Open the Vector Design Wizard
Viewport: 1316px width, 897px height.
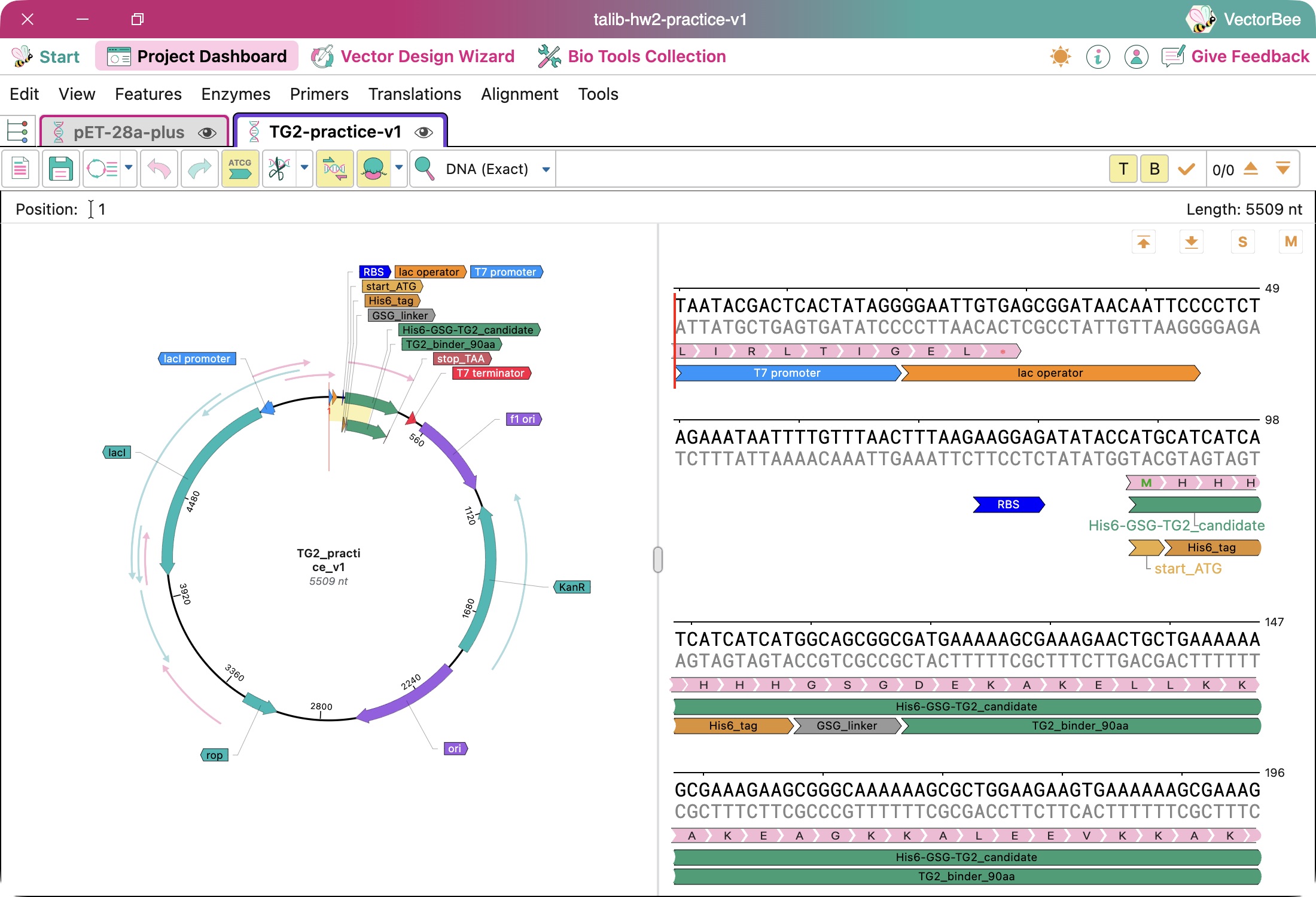413,57
